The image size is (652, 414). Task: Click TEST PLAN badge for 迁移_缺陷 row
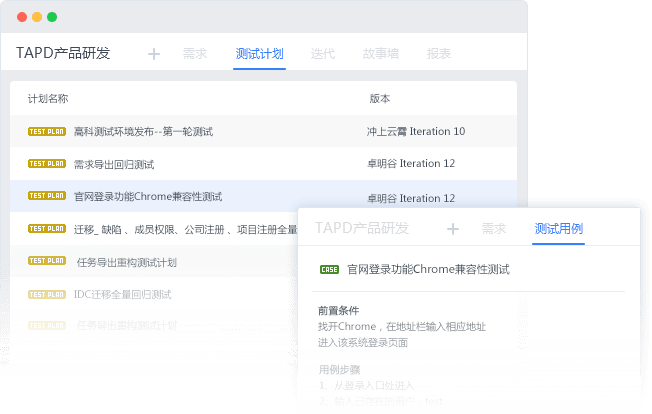tap(47, 229)
